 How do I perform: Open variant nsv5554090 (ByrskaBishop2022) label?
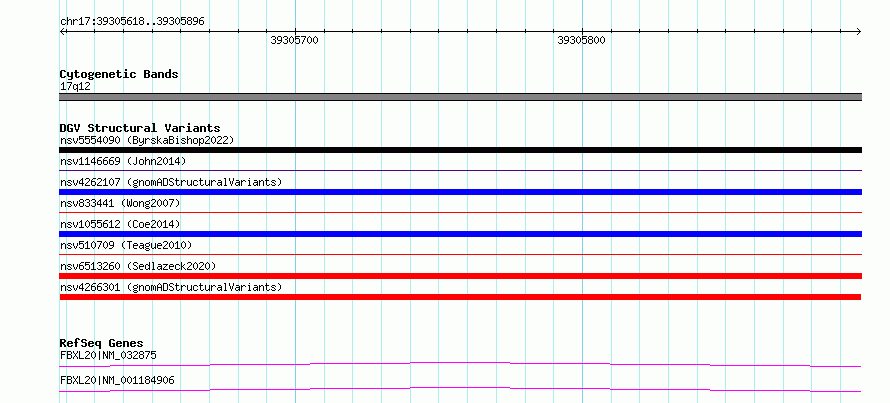147,140
